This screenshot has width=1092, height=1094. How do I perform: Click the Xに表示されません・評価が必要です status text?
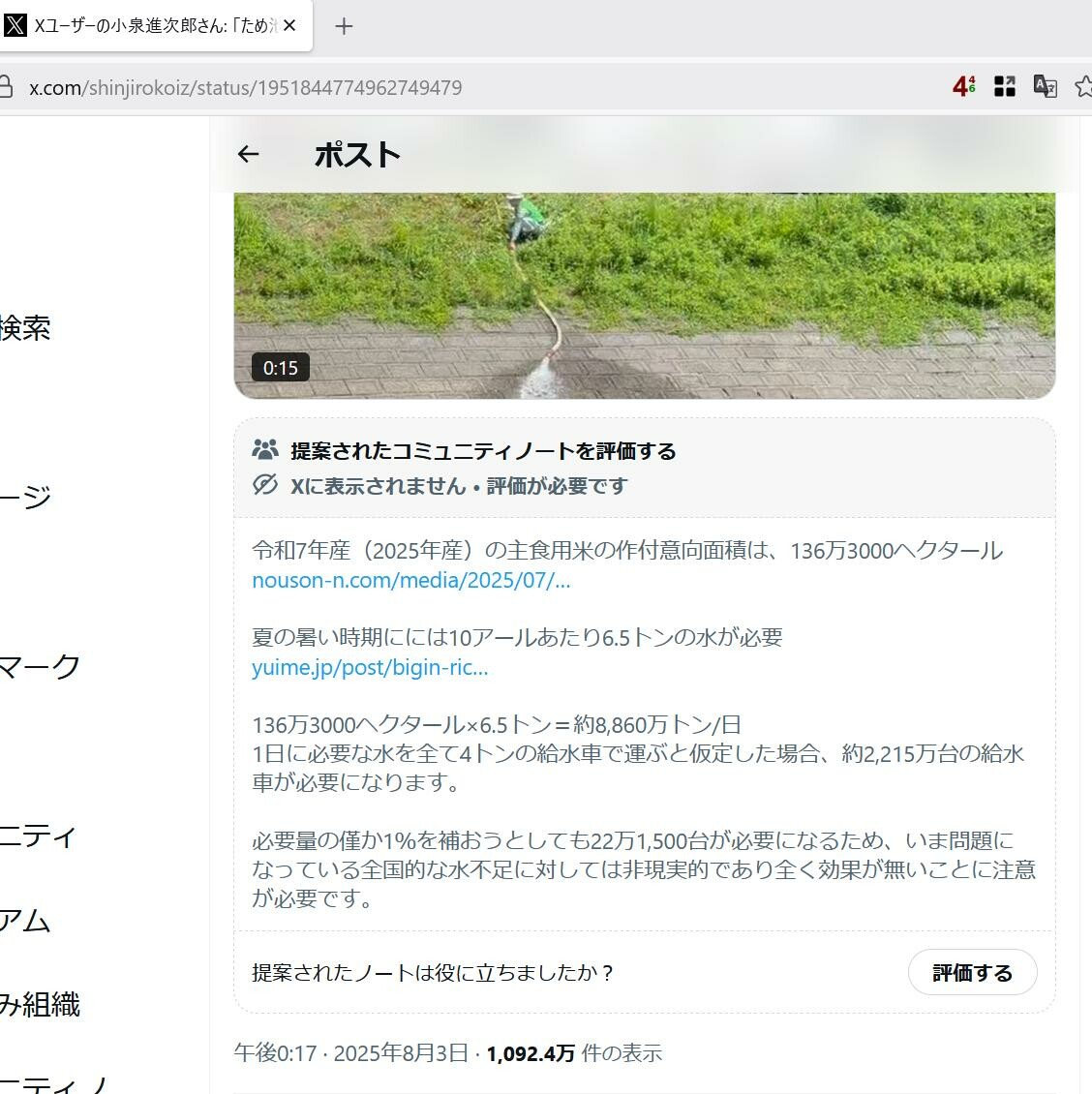(x=459, y=486)
